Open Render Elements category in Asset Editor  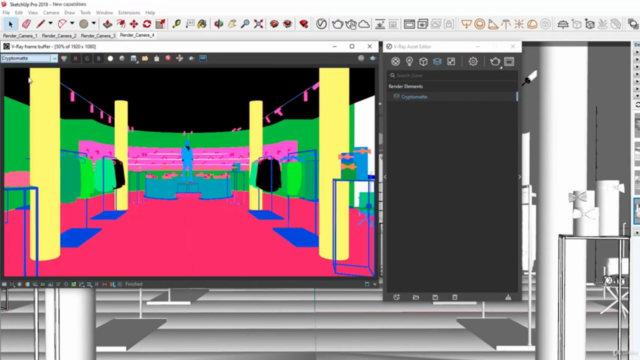pyautogui.click(x=437, y=62)
